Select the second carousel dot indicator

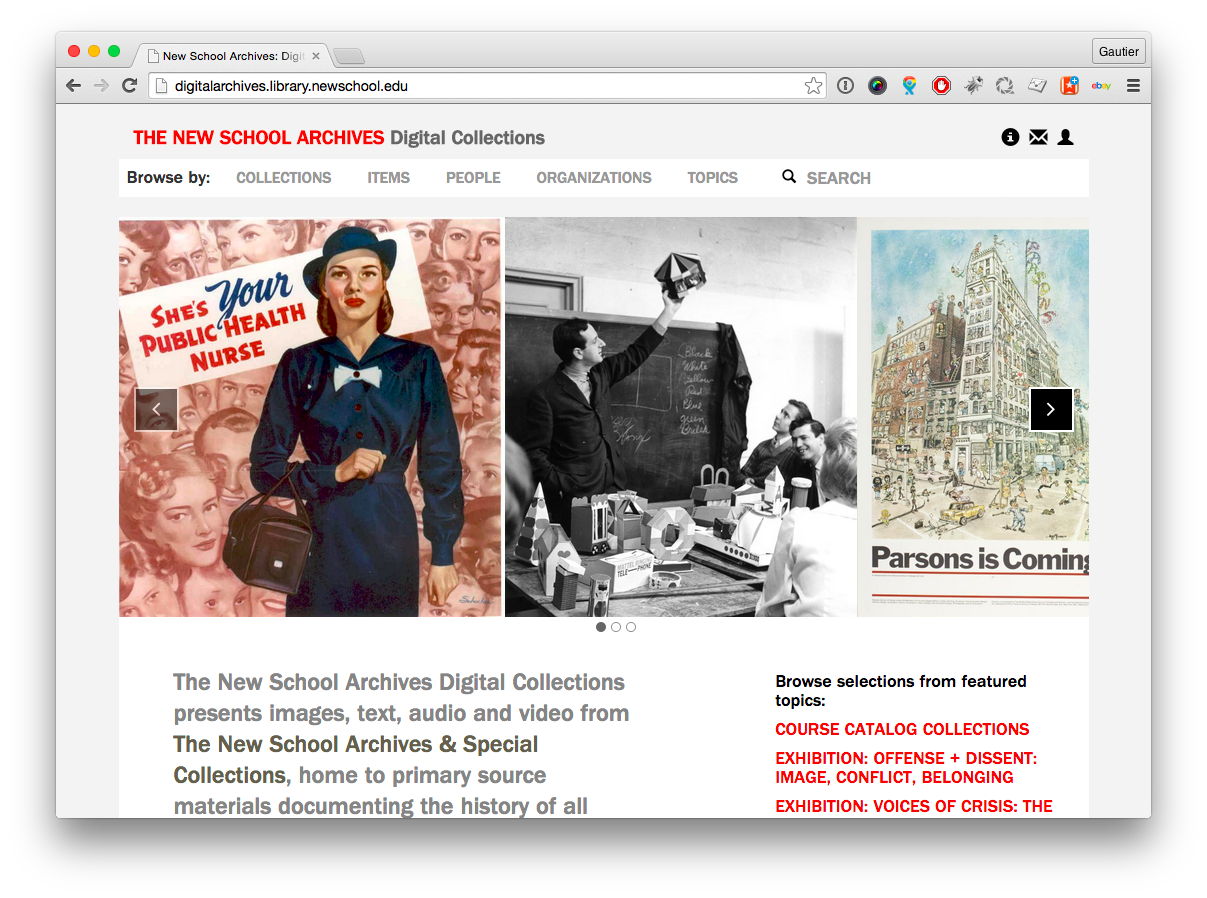(616, 627)
